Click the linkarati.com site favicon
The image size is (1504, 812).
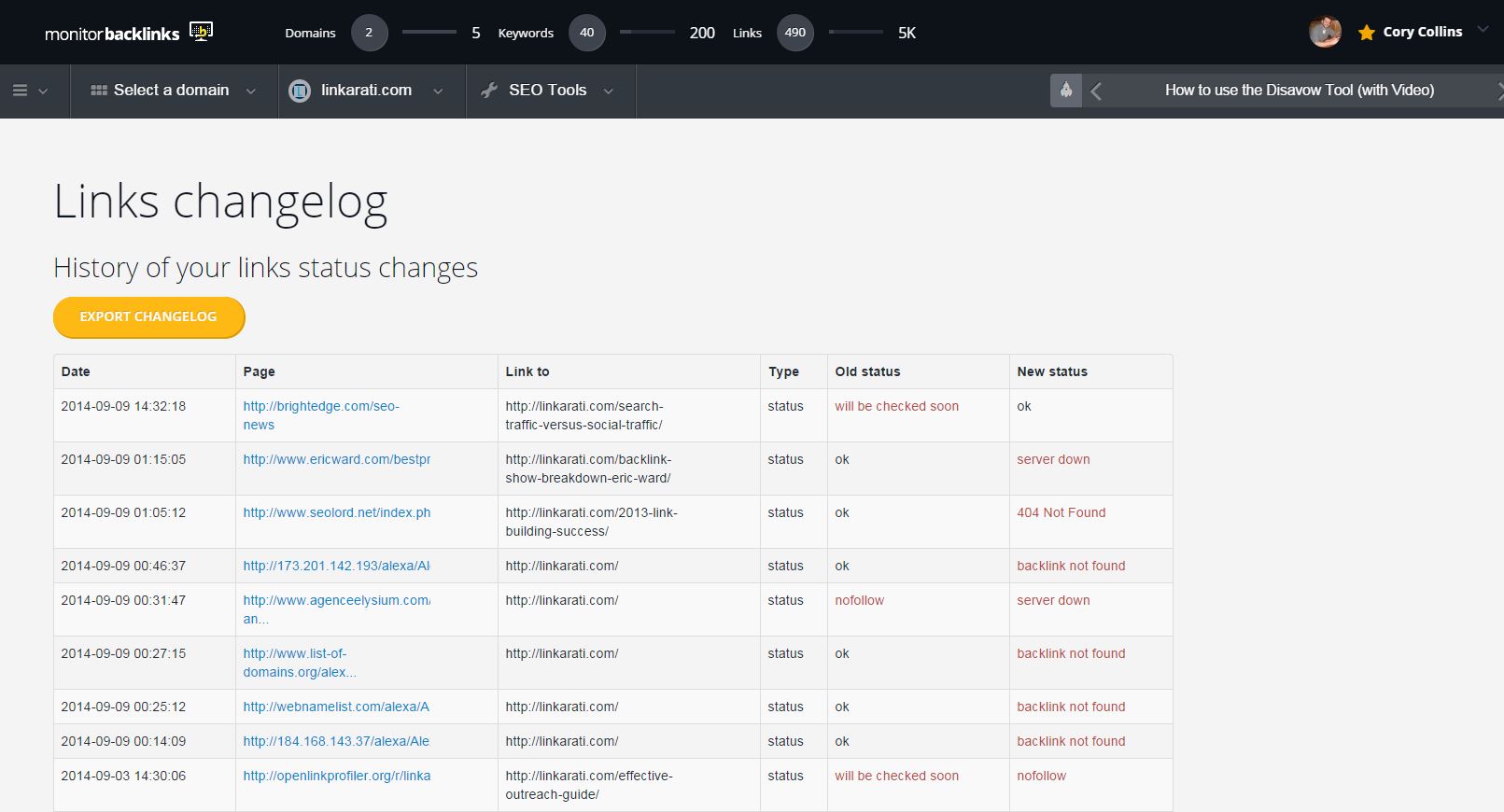pos(300,91)
